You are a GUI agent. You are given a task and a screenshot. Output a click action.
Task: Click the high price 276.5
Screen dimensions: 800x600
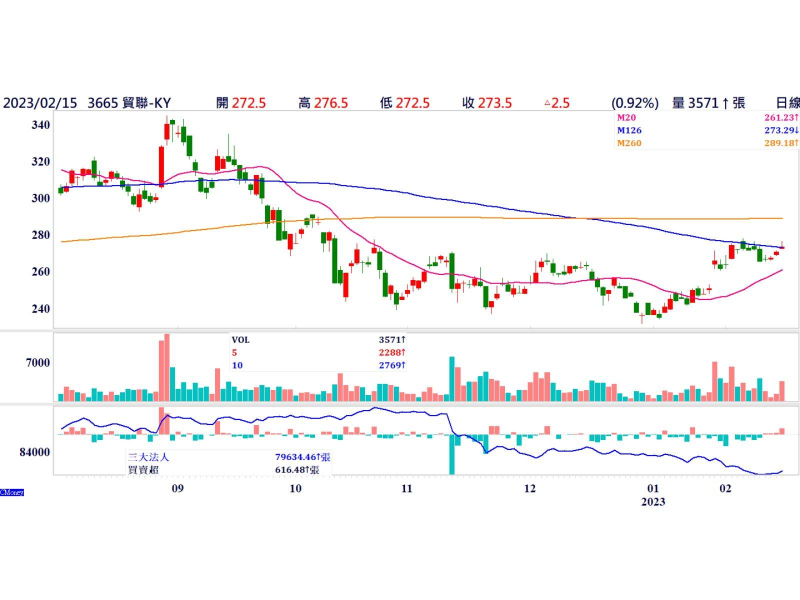pos(331,103)
